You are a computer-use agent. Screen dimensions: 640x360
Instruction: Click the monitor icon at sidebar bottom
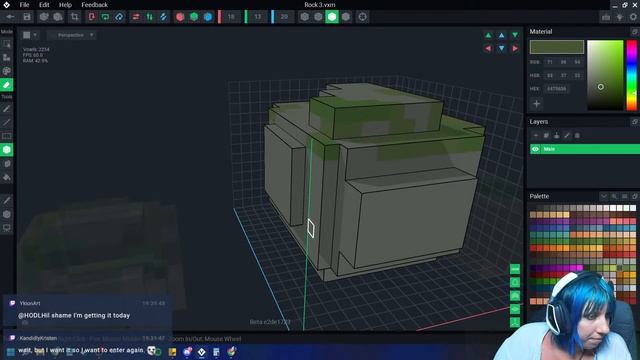click(7, 228)
